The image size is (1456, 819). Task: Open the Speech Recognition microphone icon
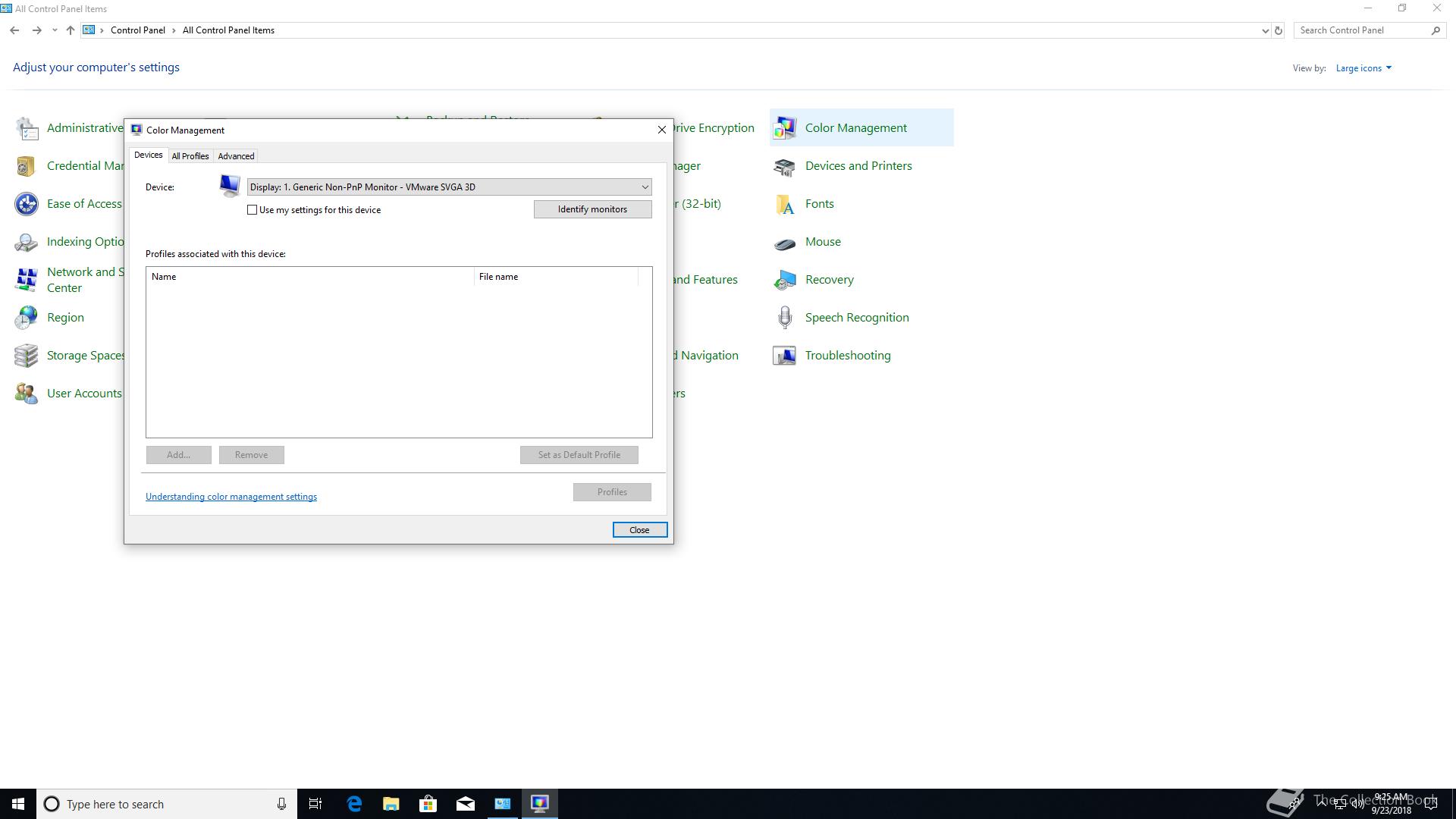tap(785, 318)
